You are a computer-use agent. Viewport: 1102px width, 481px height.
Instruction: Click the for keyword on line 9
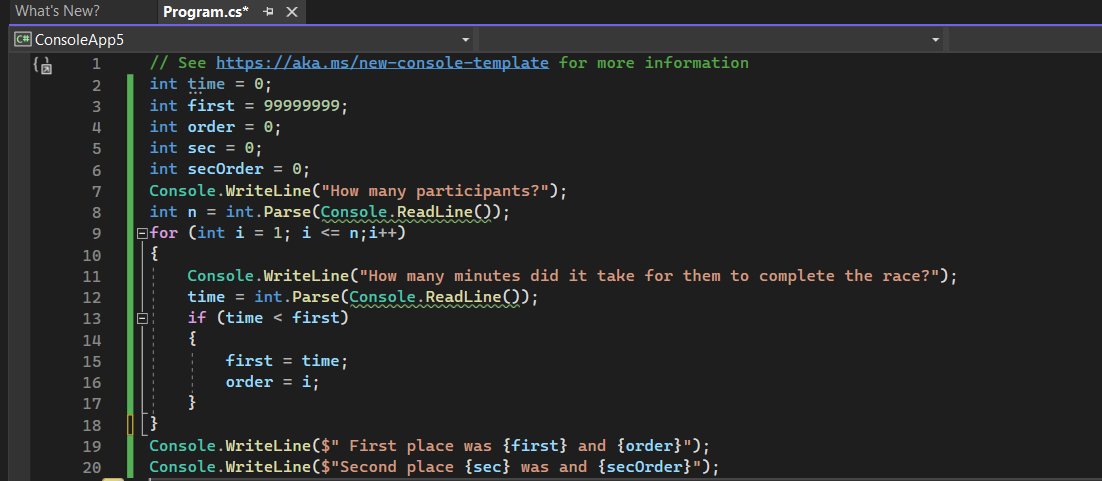tap(164, 233)
